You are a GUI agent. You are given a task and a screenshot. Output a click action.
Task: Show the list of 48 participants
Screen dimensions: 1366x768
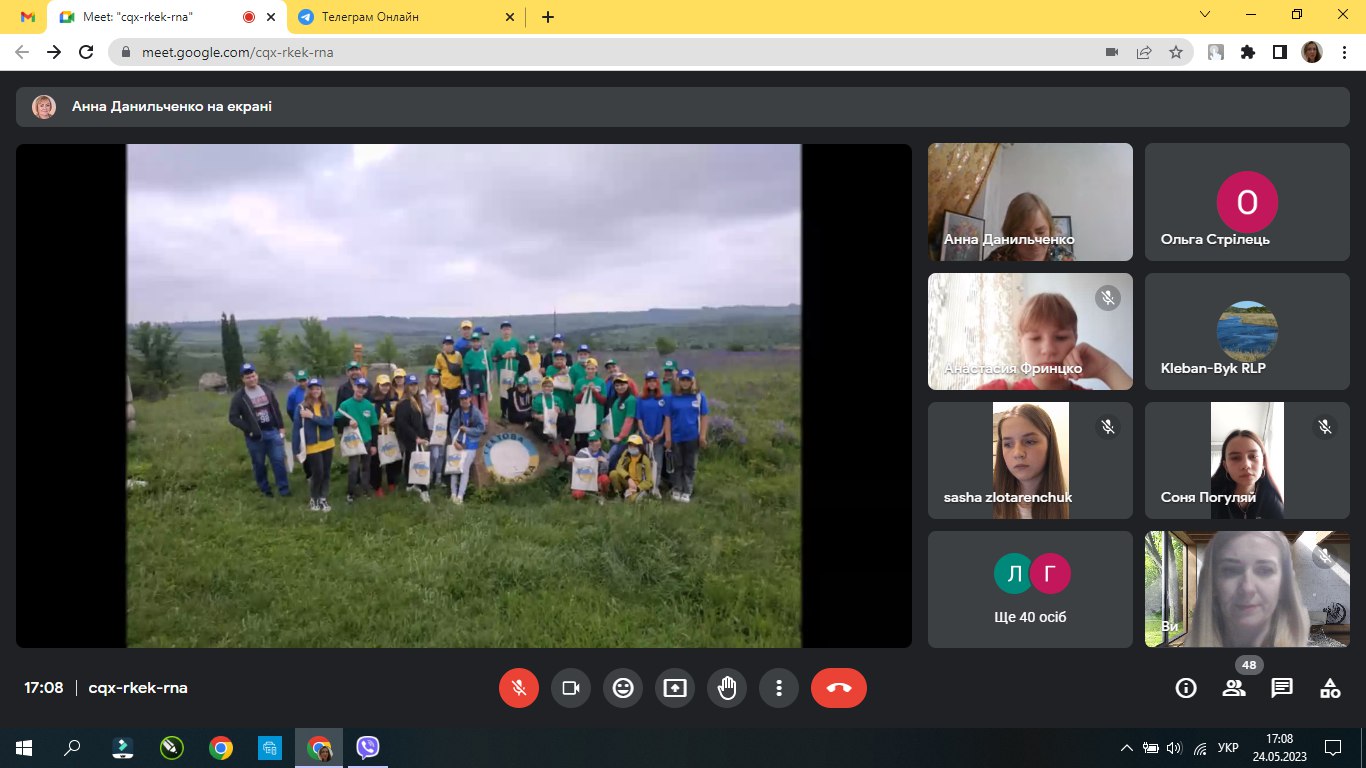[x=1234, y=688]
